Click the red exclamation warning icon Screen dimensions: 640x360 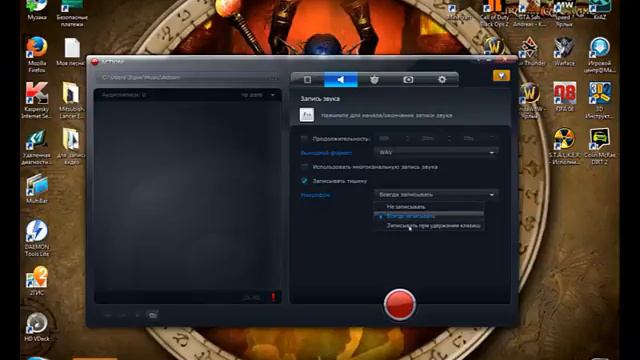tap(273, 298)
